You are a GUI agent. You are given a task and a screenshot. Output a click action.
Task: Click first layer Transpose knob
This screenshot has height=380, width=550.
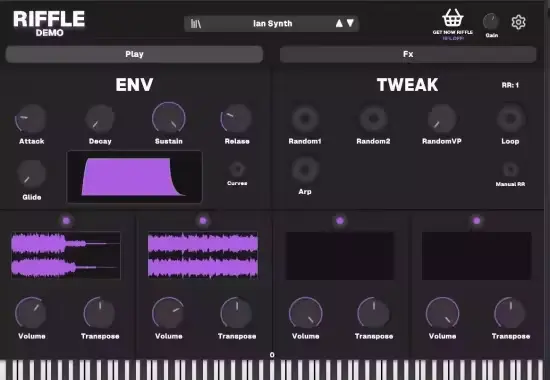click(100, 313)
